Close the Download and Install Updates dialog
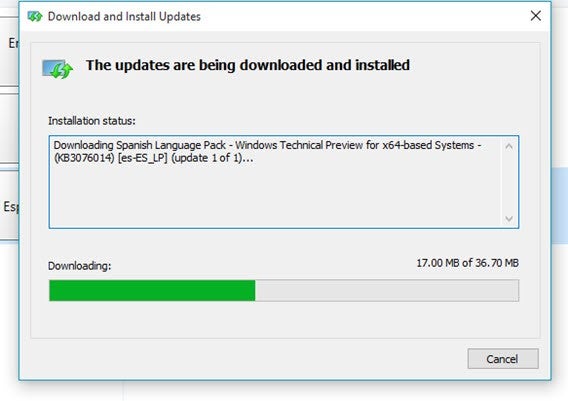 [x=536, y=16]
